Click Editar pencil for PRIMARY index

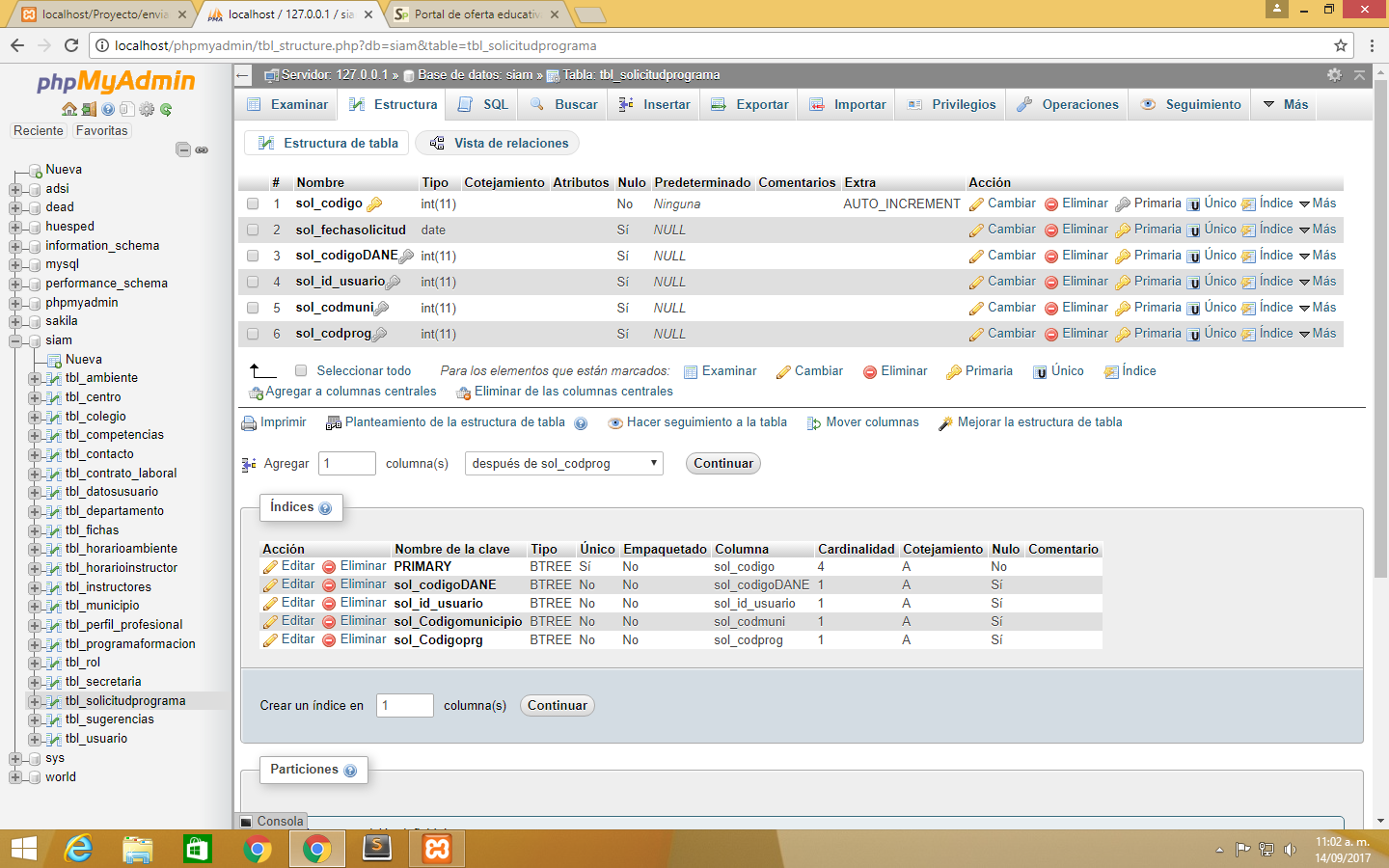(270, 567)
